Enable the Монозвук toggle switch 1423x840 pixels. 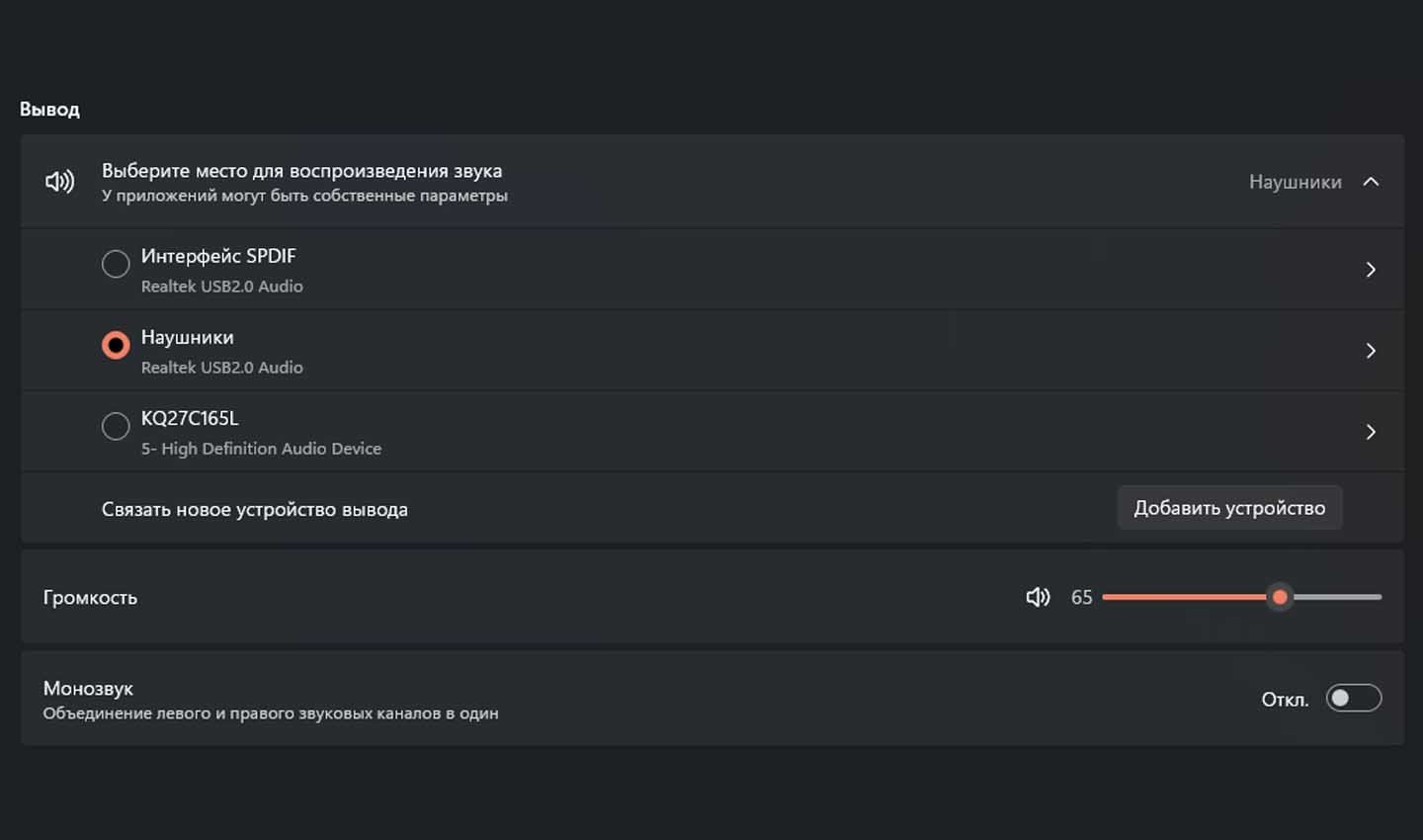tap(1353, 698)
